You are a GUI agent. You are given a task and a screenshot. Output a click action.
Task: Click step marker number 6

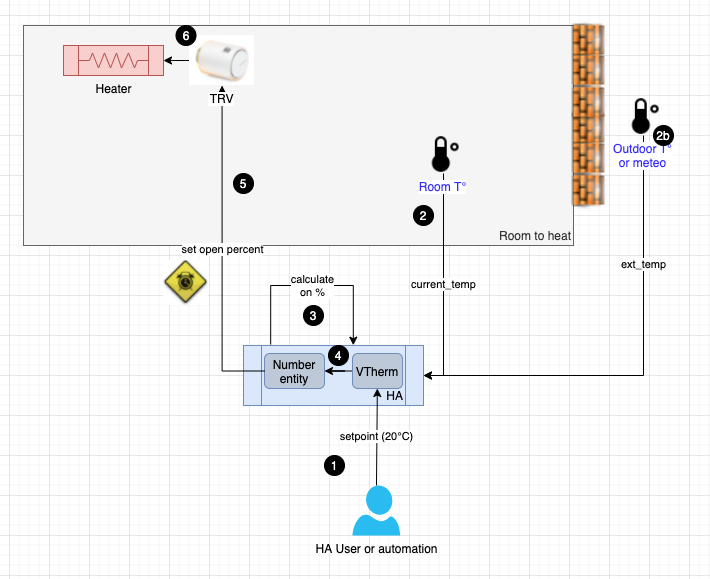pyautogui.click(x=185, y=36)
